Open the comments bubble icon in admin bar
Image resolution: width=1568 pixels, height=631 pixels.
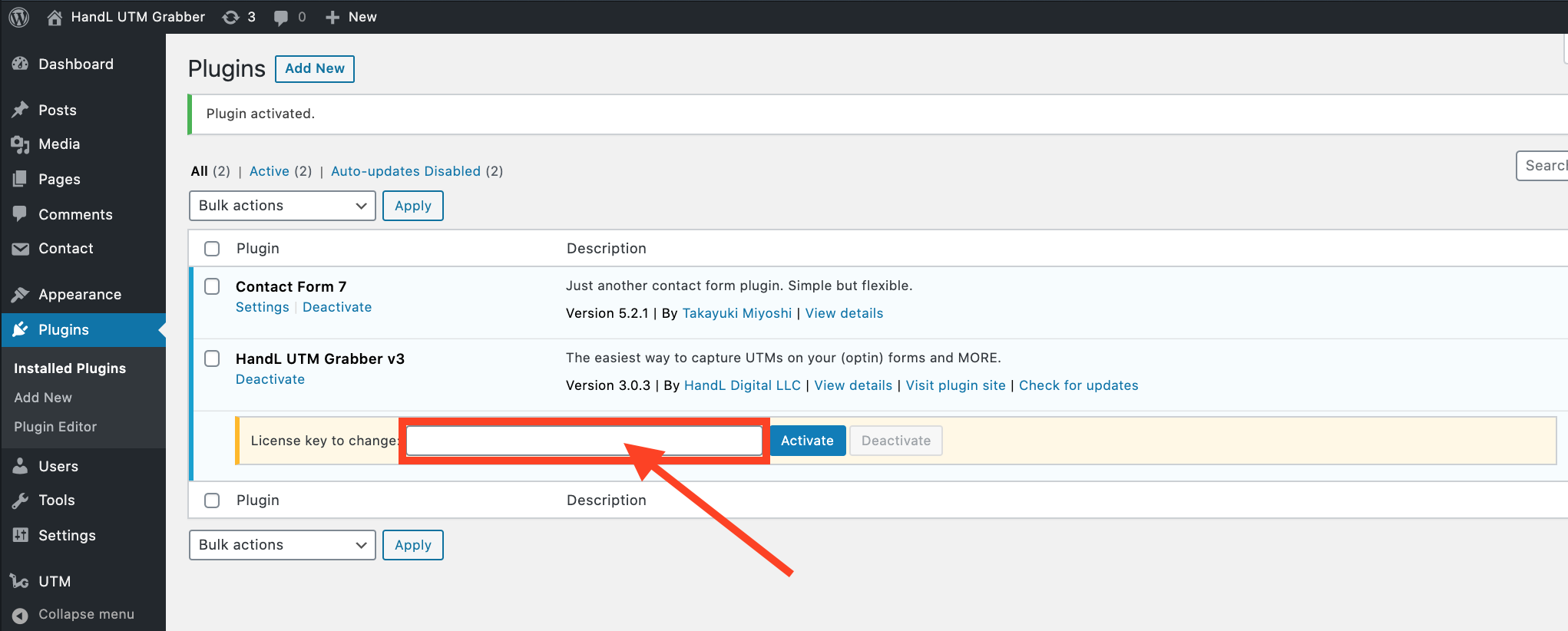tap(281, 17)
